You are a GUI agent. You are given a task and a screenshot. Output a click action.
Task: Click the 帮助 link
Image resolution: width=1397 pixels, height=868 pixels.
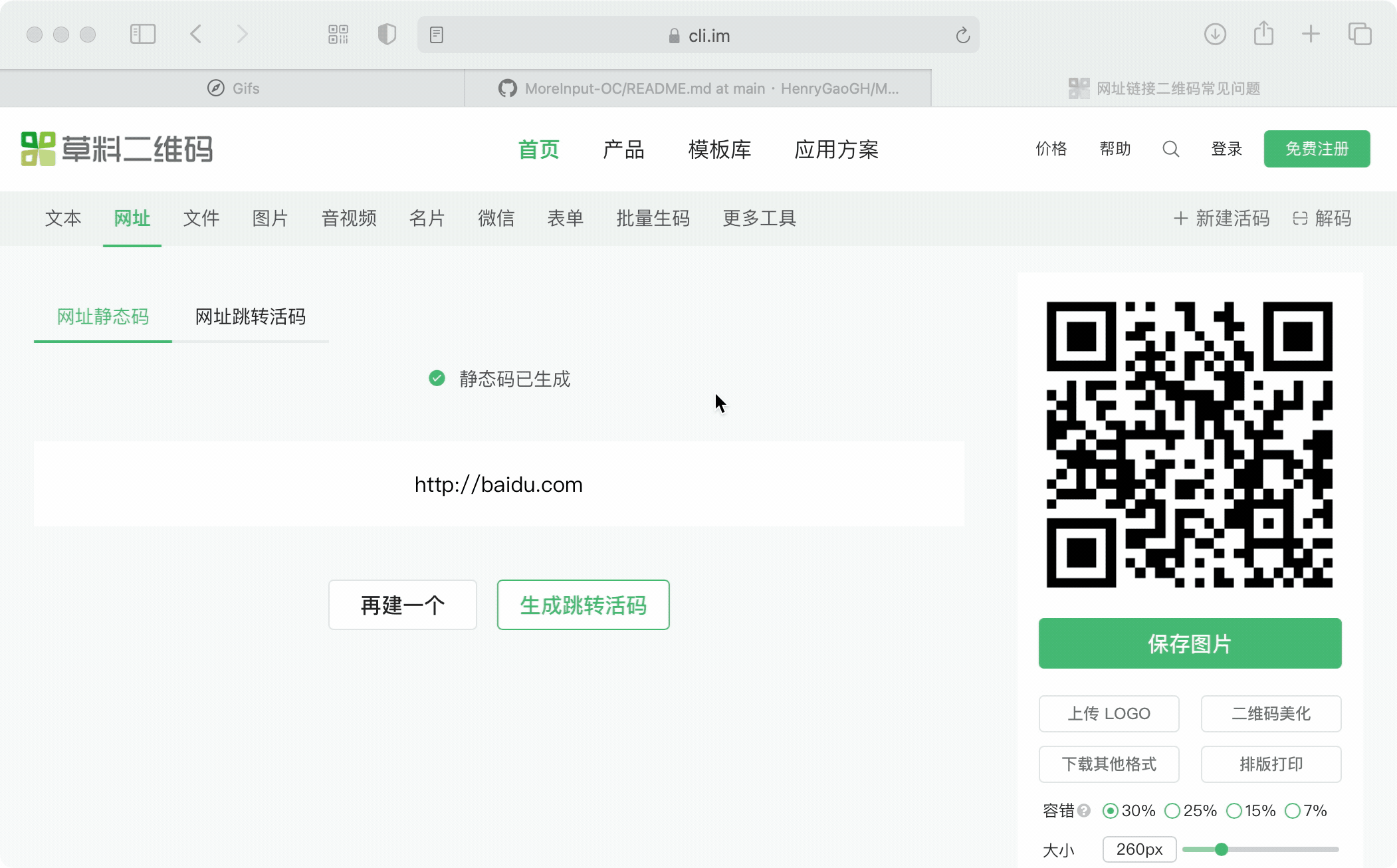point(1115,149)
